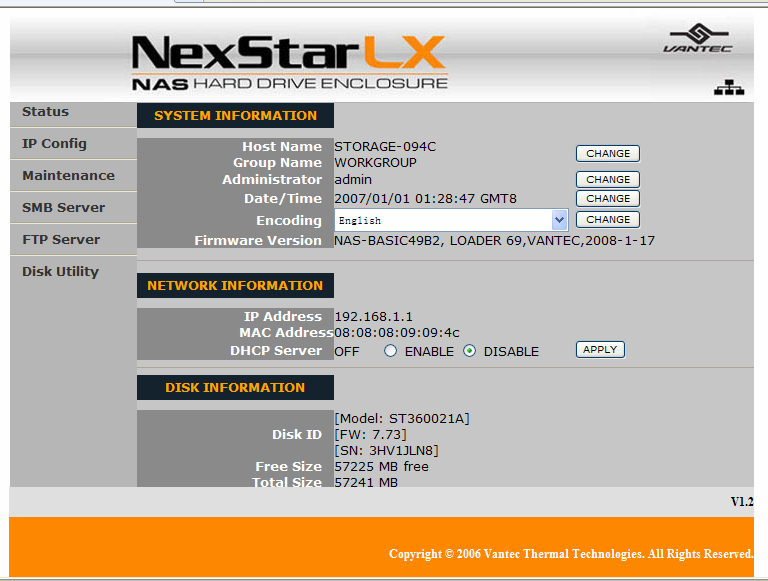The image size is (768, 581).
Task: Click CHANGE button for Encoding
Action: tap(608, 219)
